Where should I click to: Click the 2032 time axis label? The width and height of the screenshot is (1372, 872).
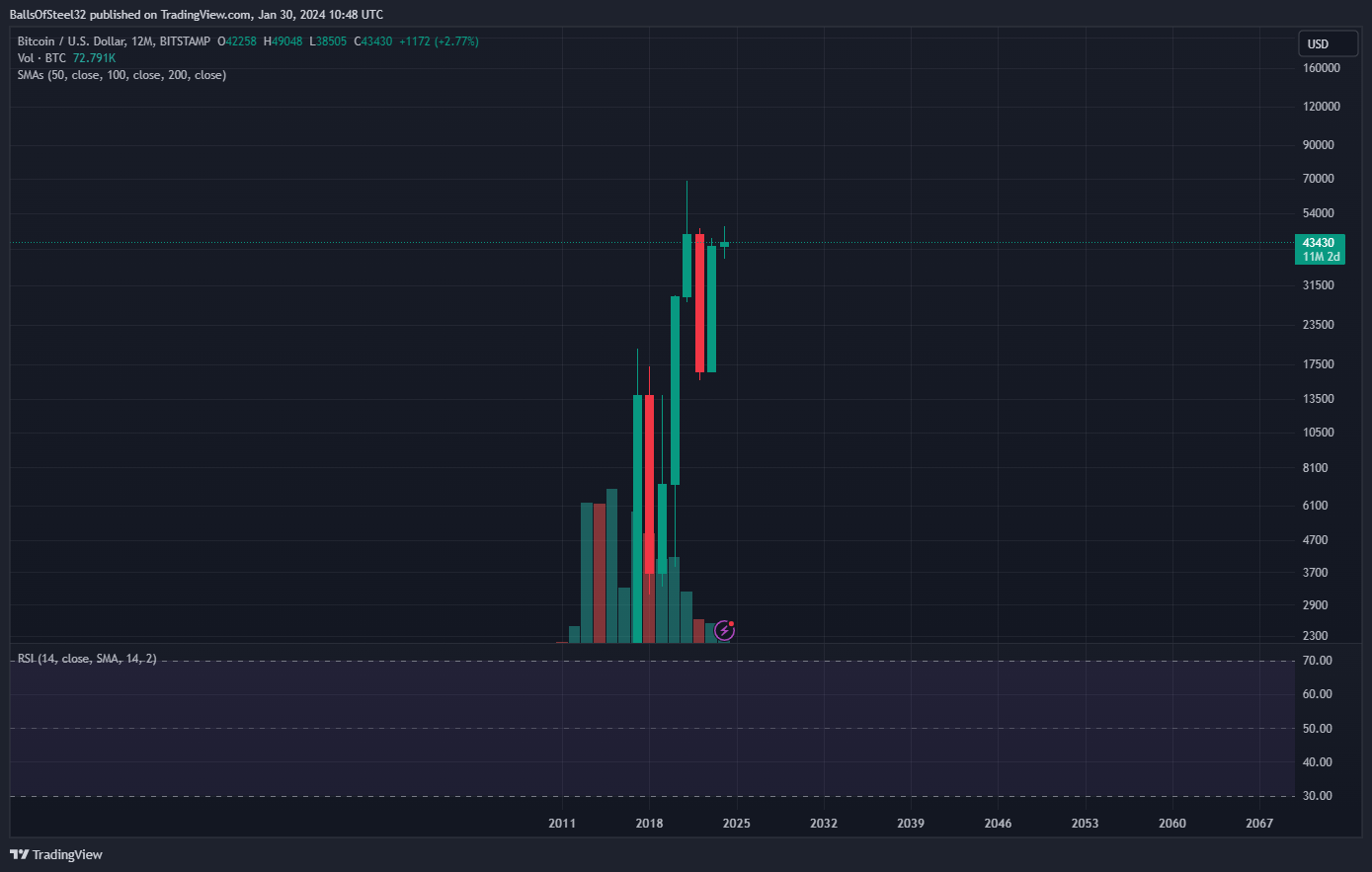pyautogui.click(x=824, y=824)
